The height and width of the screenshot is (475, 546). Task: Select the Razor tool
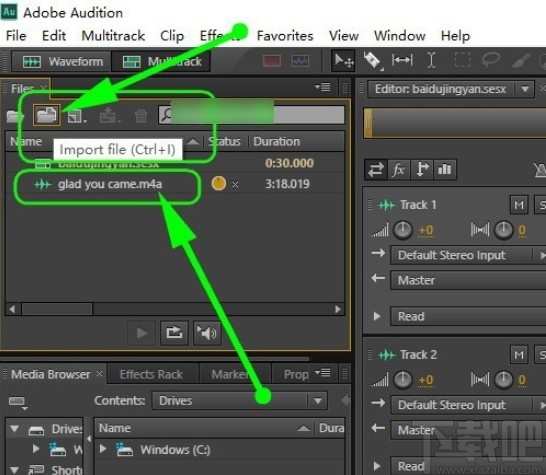point(372,61)
